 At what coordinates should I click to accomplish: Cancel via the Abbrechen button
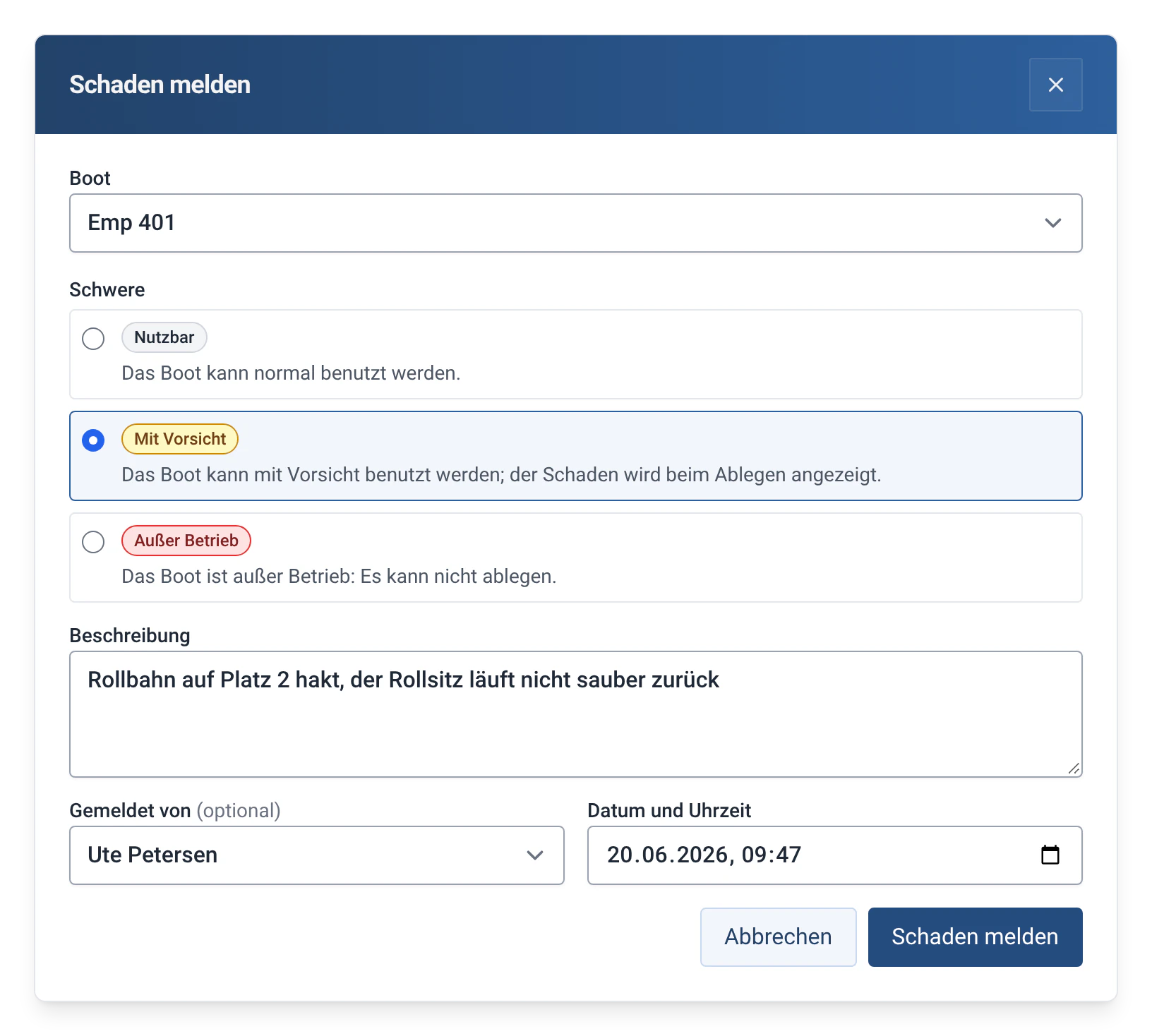pos(778,937)
